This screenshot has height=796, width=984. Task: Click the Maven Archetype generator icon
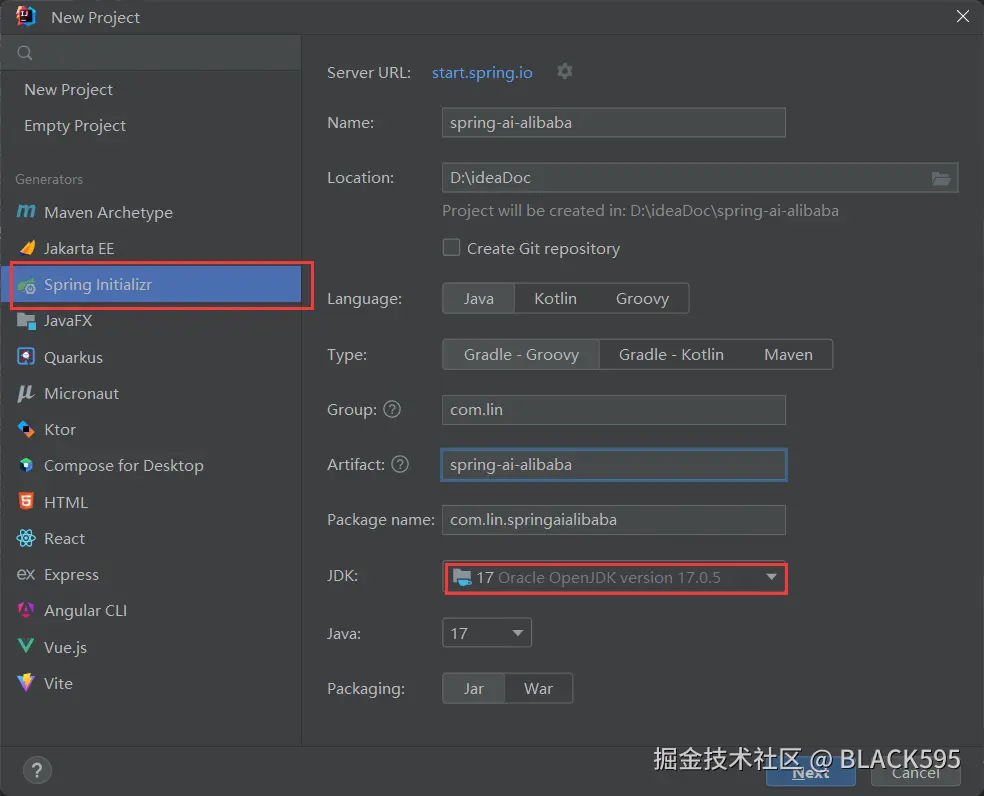point(26,212)
